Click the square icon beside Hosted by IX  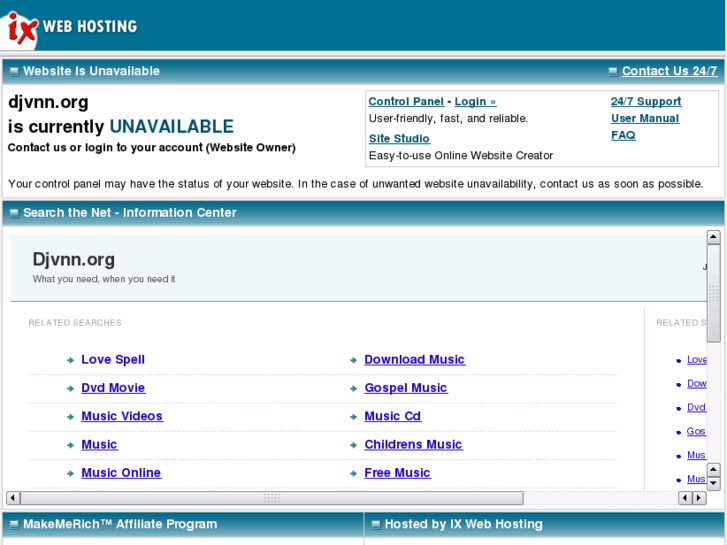point(376,525)
